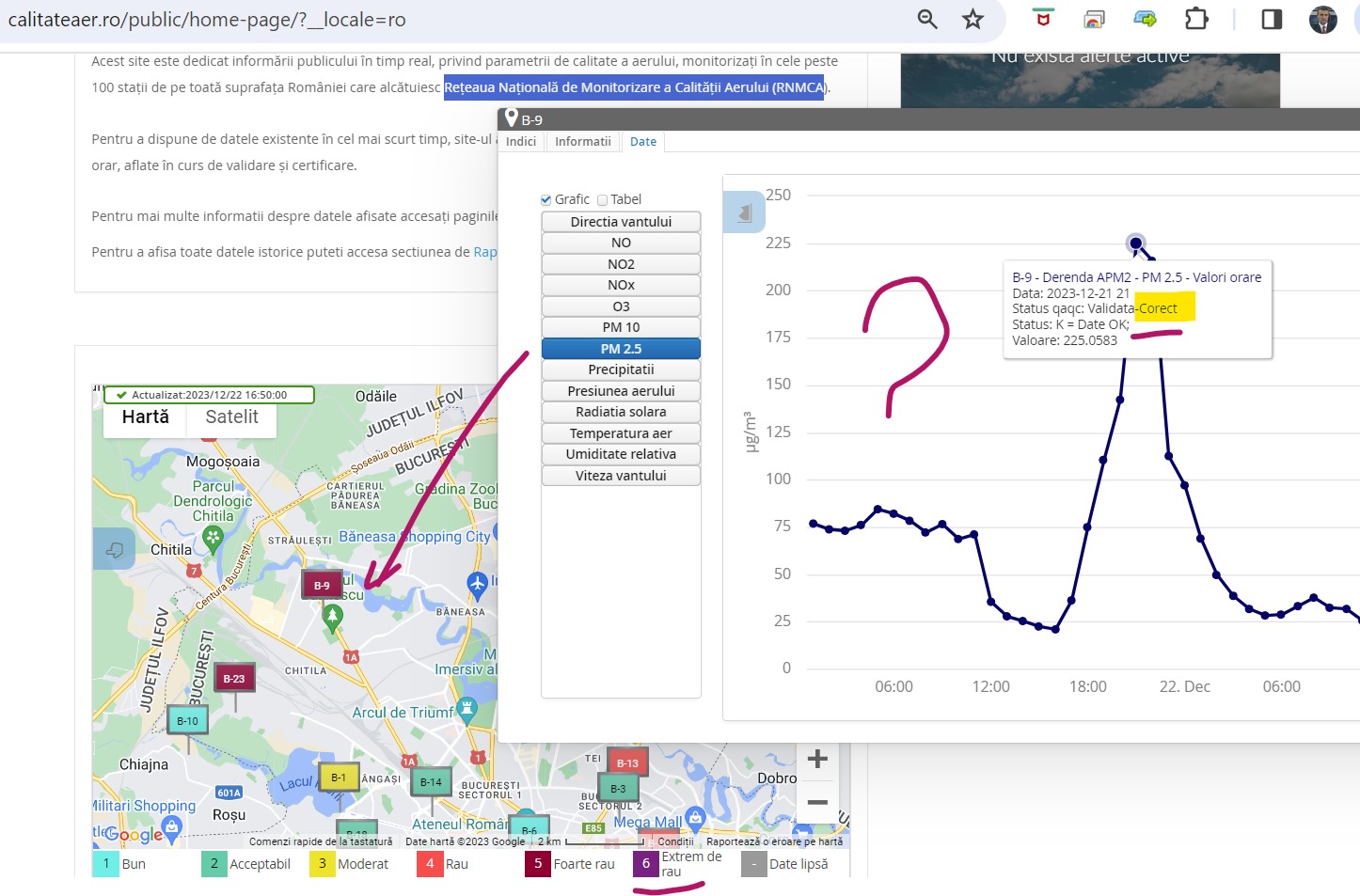
Task: Select the yellow B-1 station marker
Action: (339, 778)
